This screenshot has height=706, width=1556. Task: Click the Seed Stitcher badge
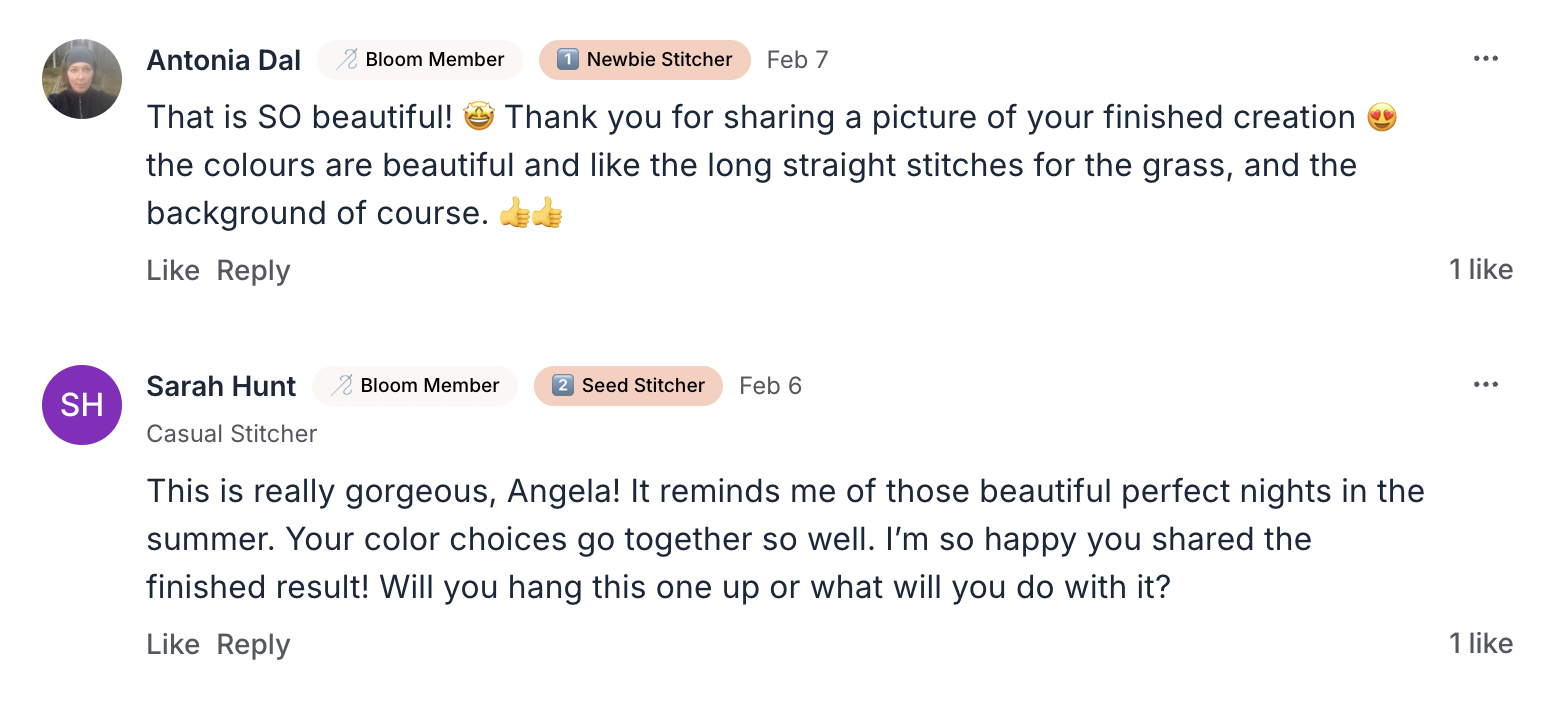tap(628, 385)
